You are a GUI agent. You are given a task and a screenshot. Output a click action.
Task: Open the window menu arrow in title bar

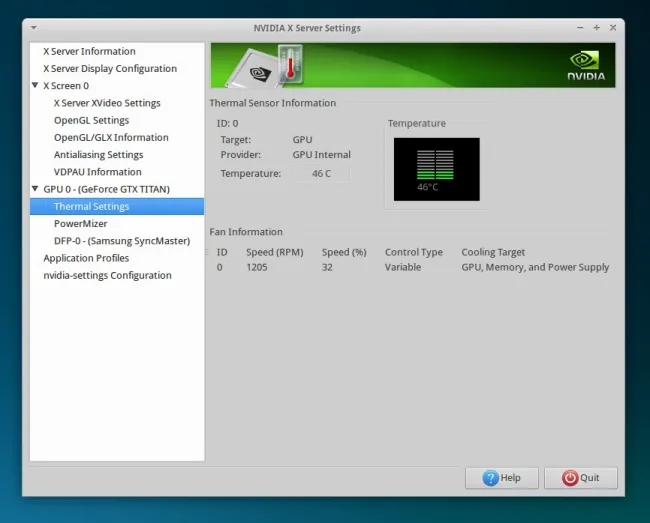pos(34,28)
